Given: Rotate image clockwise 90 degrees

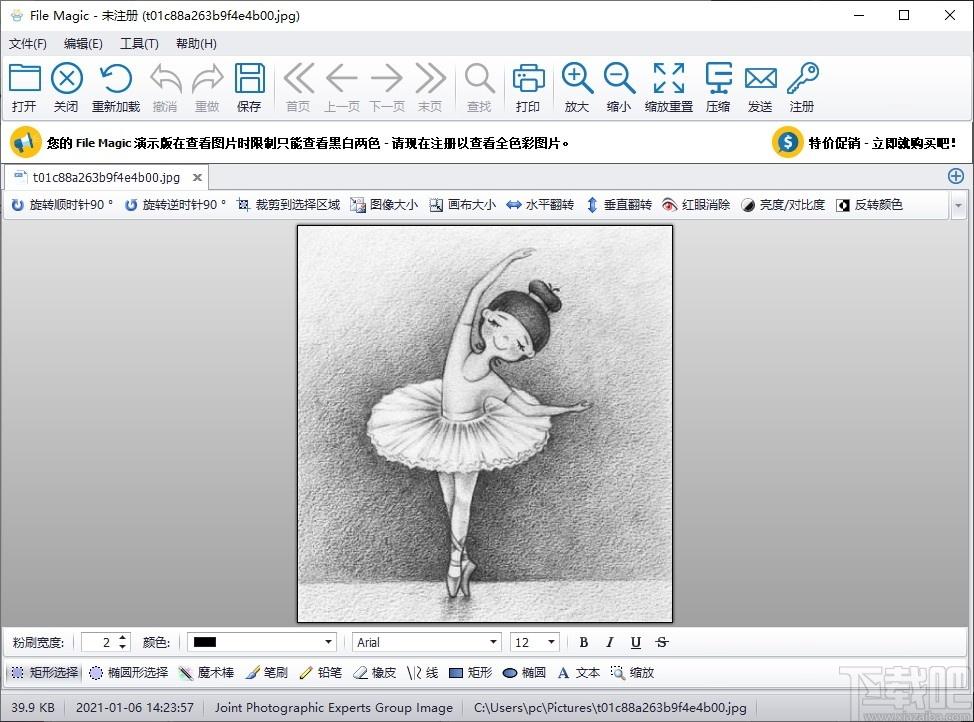Looking at the screenshot, I should [62, 205].
